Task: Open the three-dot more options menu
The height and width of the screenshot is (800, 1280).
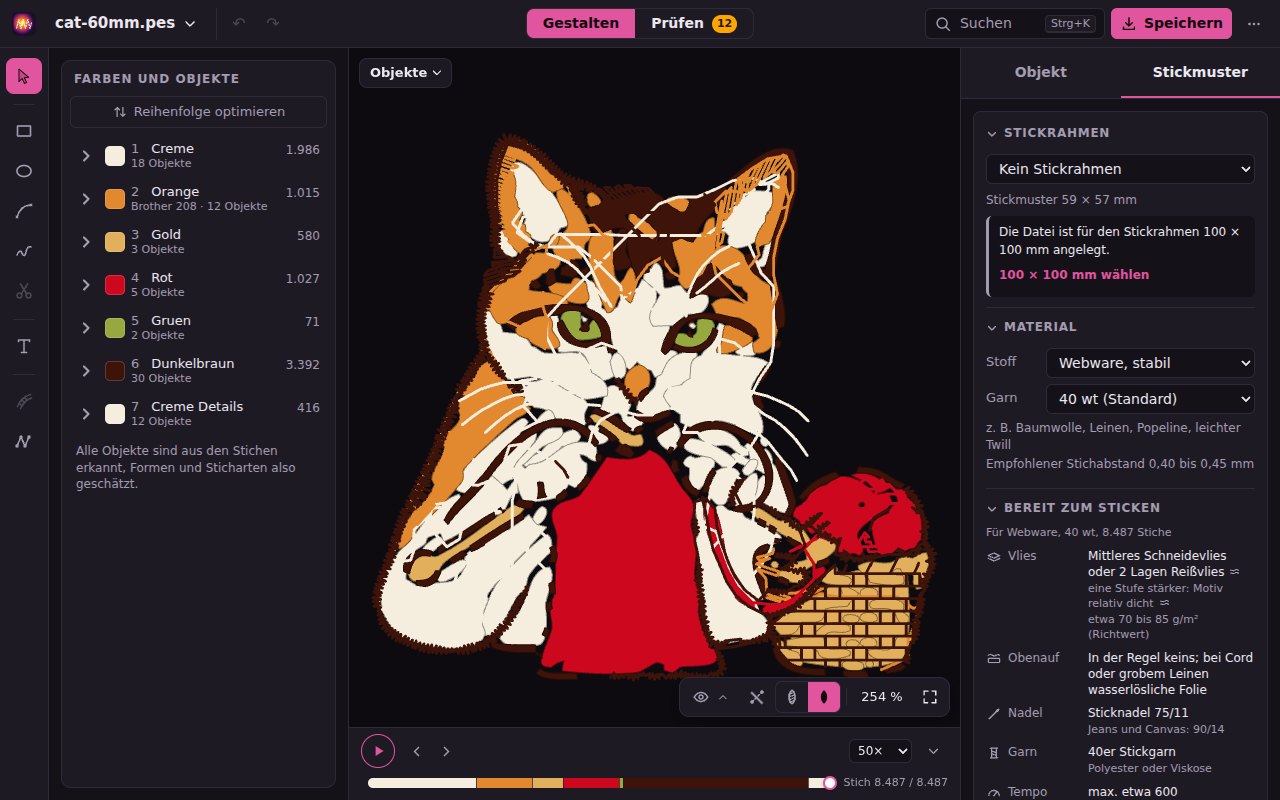Action: [x=1254, y=23]
